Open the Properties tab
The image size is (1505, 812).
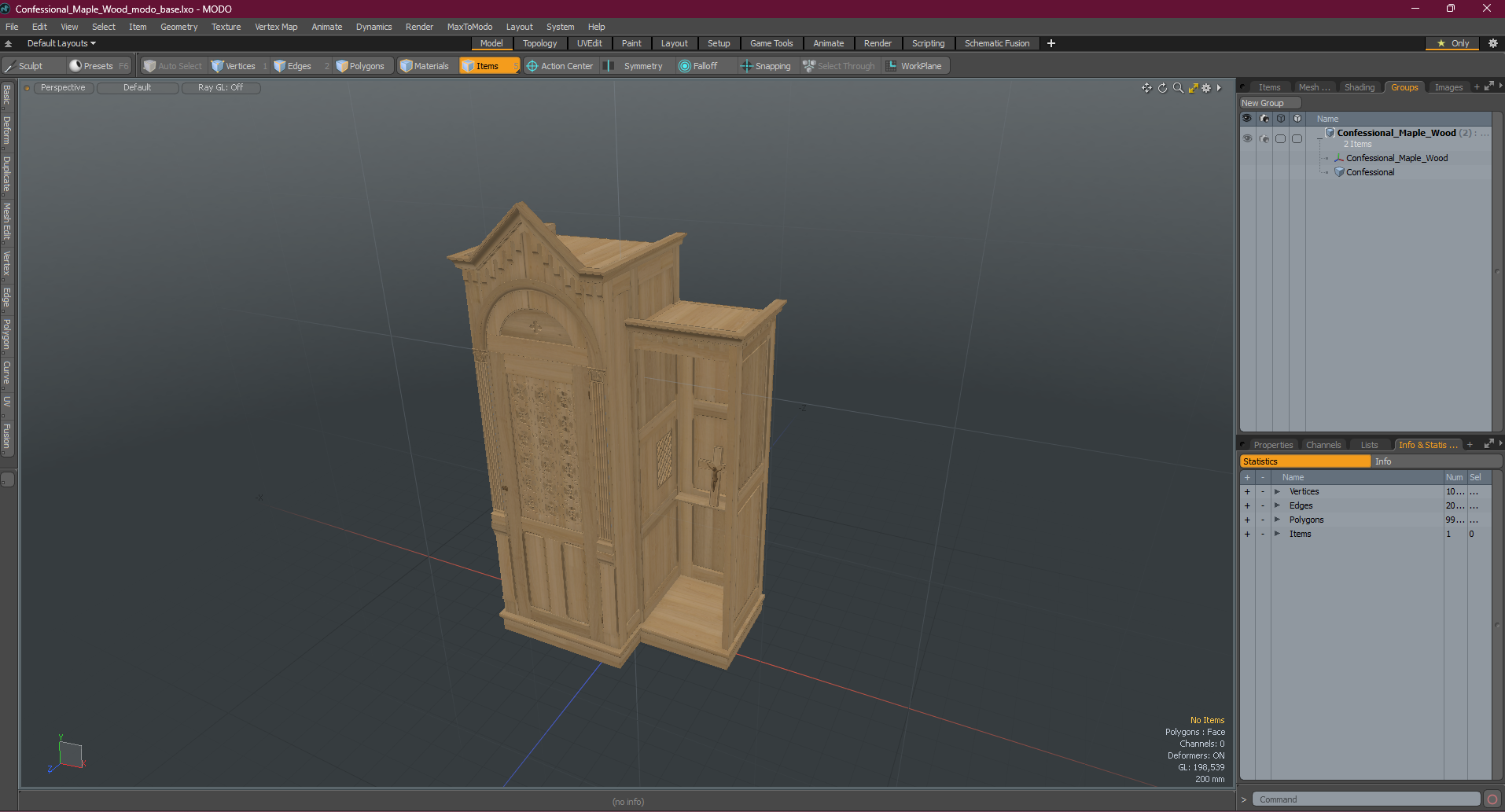coord(1273,445)
